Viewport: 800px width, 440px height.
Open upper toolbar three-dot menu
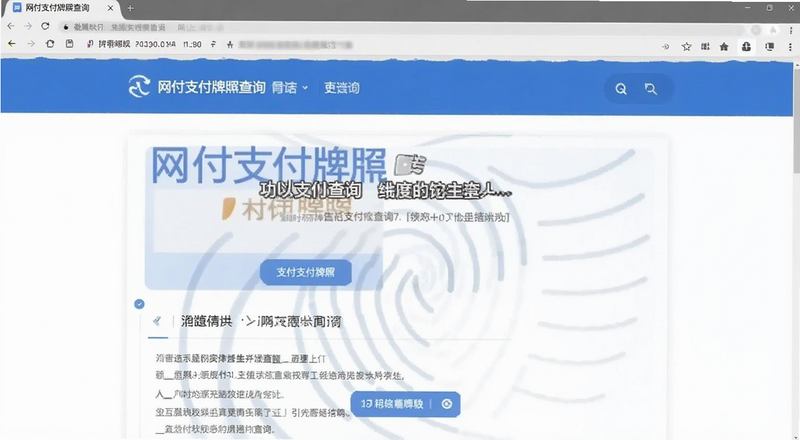pos(791,31)
